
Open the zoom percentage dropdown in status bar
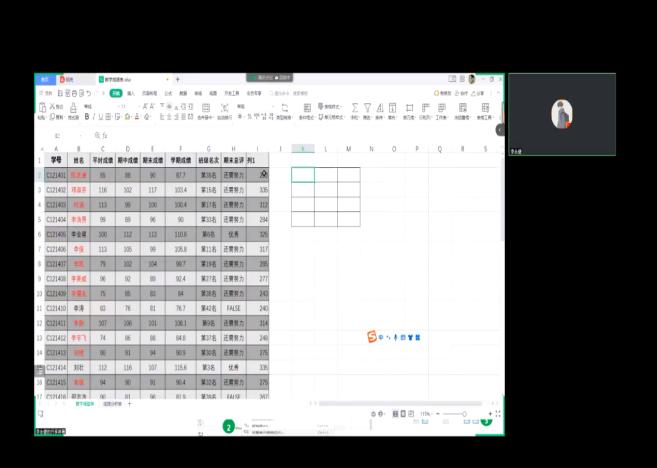[427, 413]
